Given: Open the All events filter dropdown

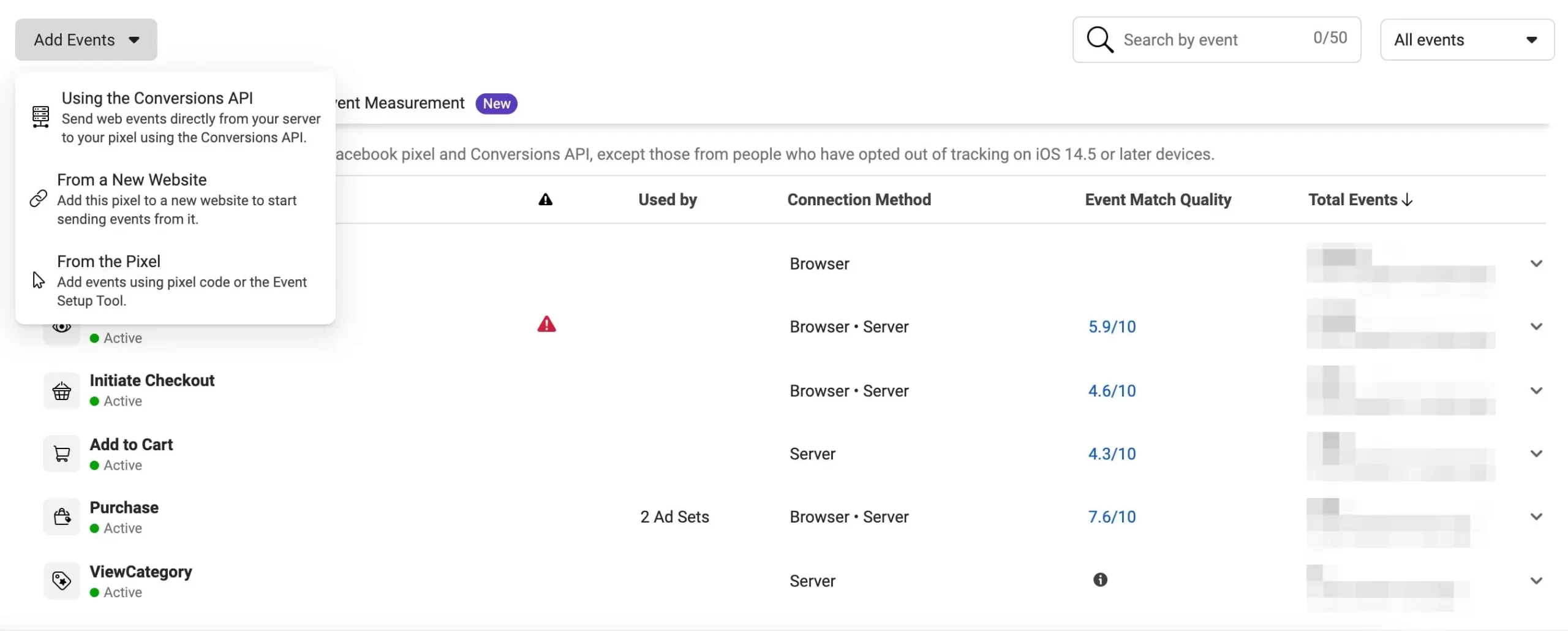Looking at the screenshot, I should click(1466, 40).
